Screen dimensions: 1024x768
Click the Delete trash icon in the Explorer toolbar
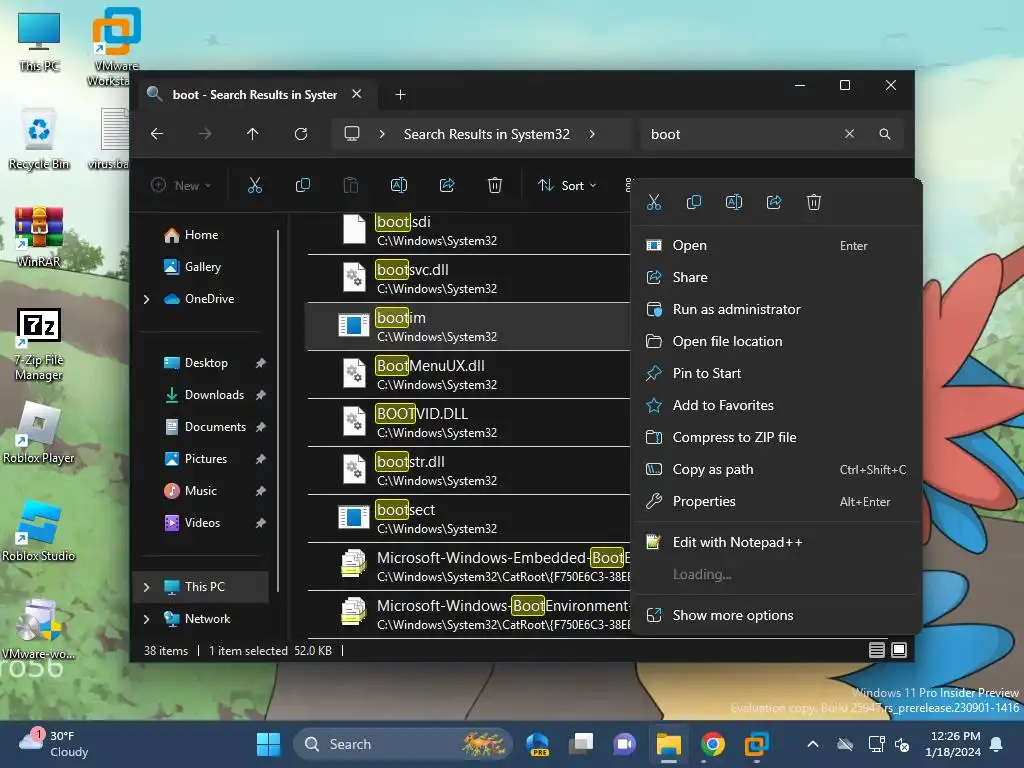pos(495,185)
